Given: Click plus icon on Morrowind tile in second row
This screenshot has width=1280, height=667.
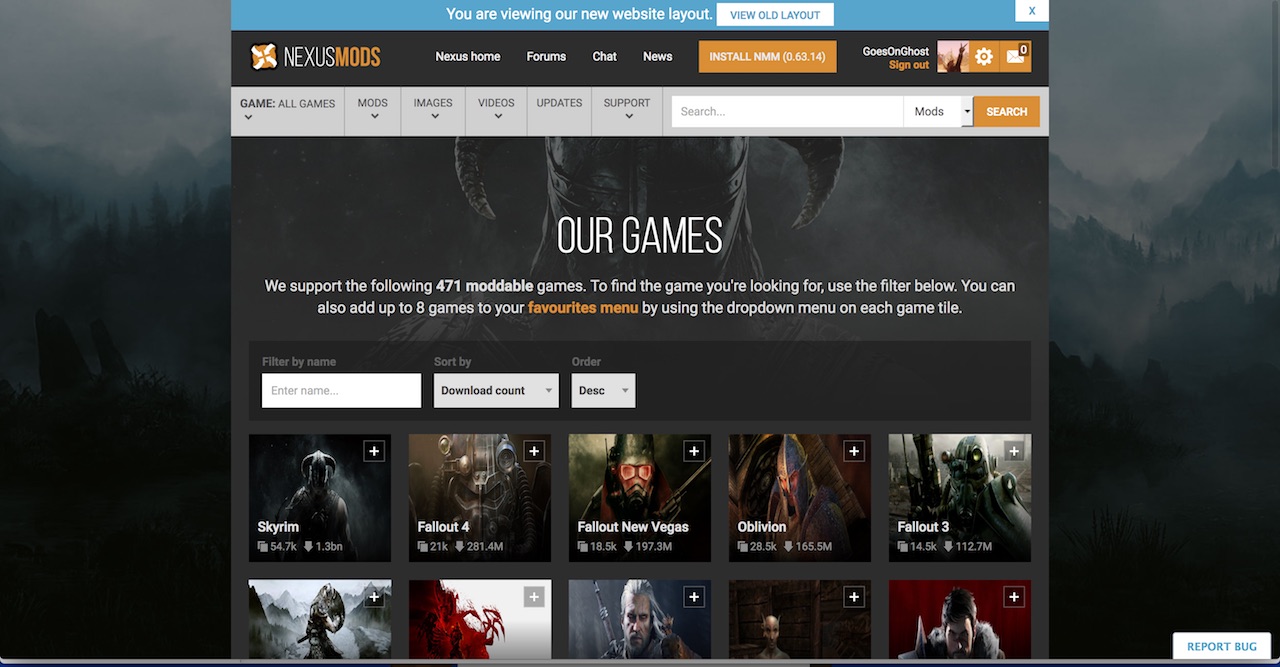Looking at the screenshot, I should tap(854, 597).
